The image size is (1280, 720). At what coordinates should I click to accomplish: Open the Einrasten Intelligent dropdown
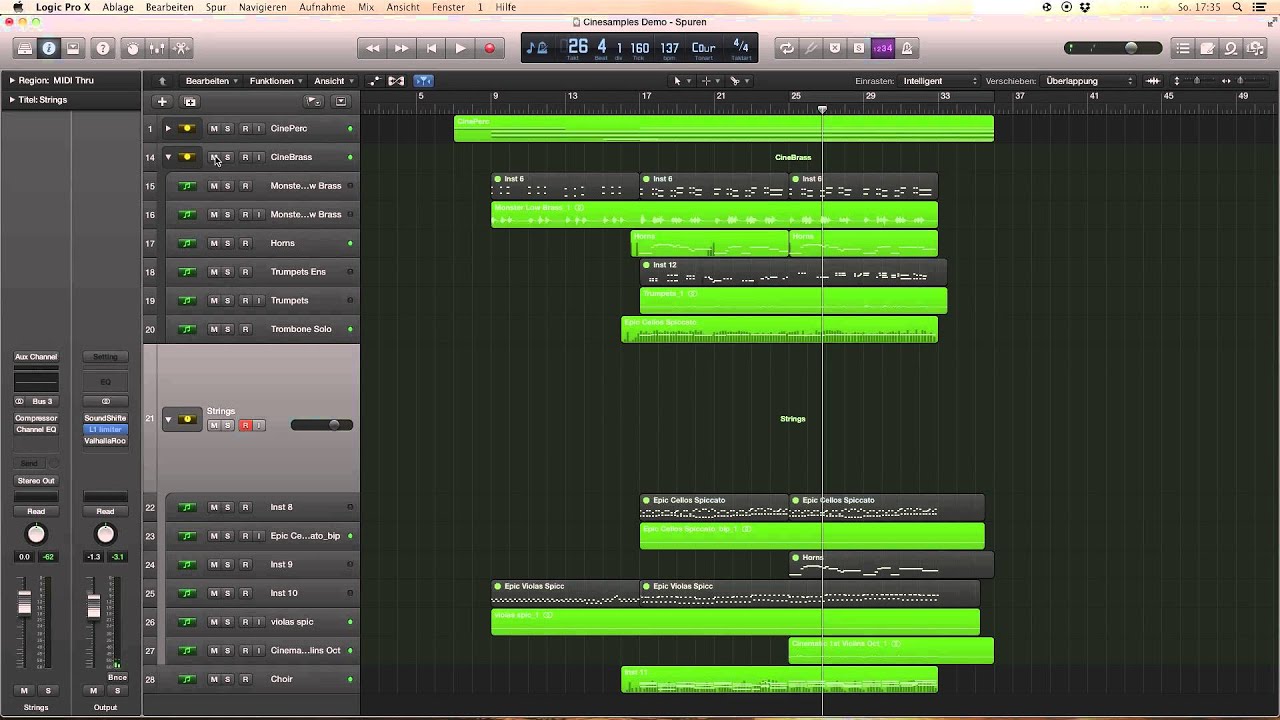[940, 81]
